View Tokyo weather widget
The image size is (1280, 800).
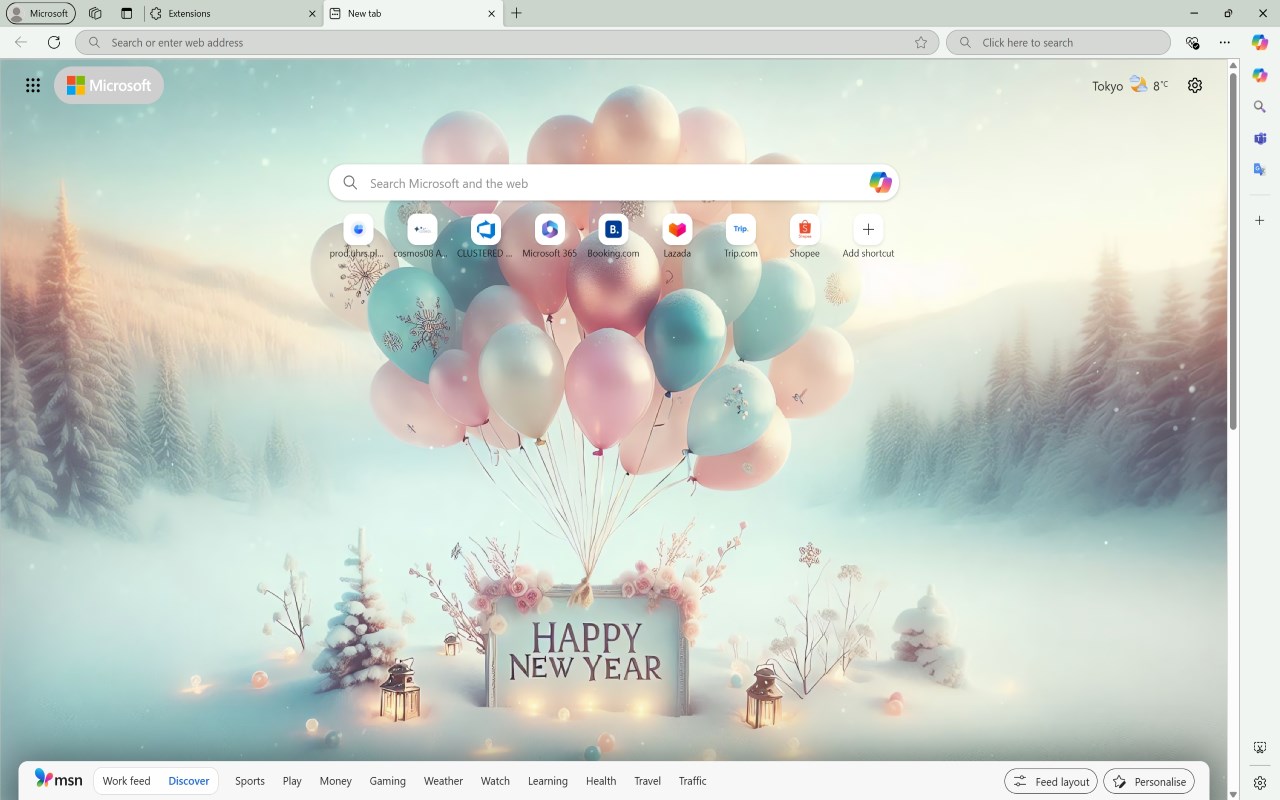[1130, 85]
